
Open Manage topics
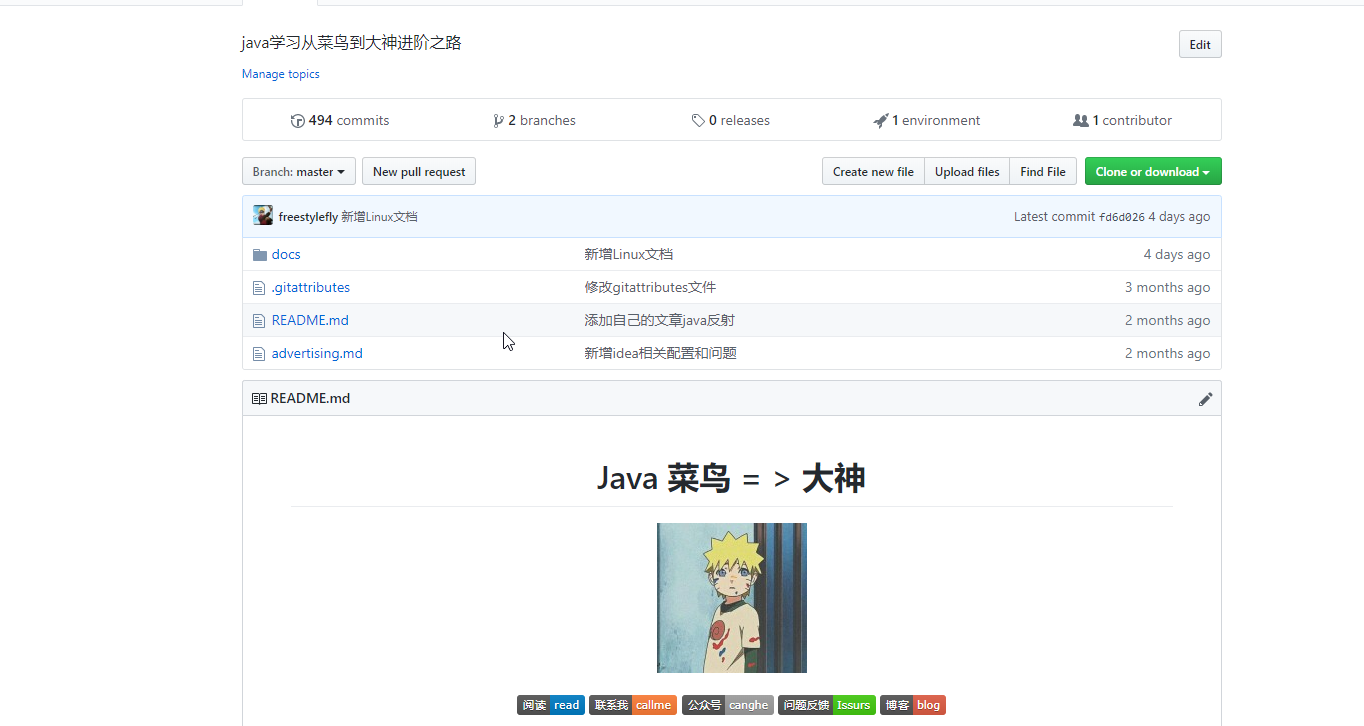tap(280, 74)
